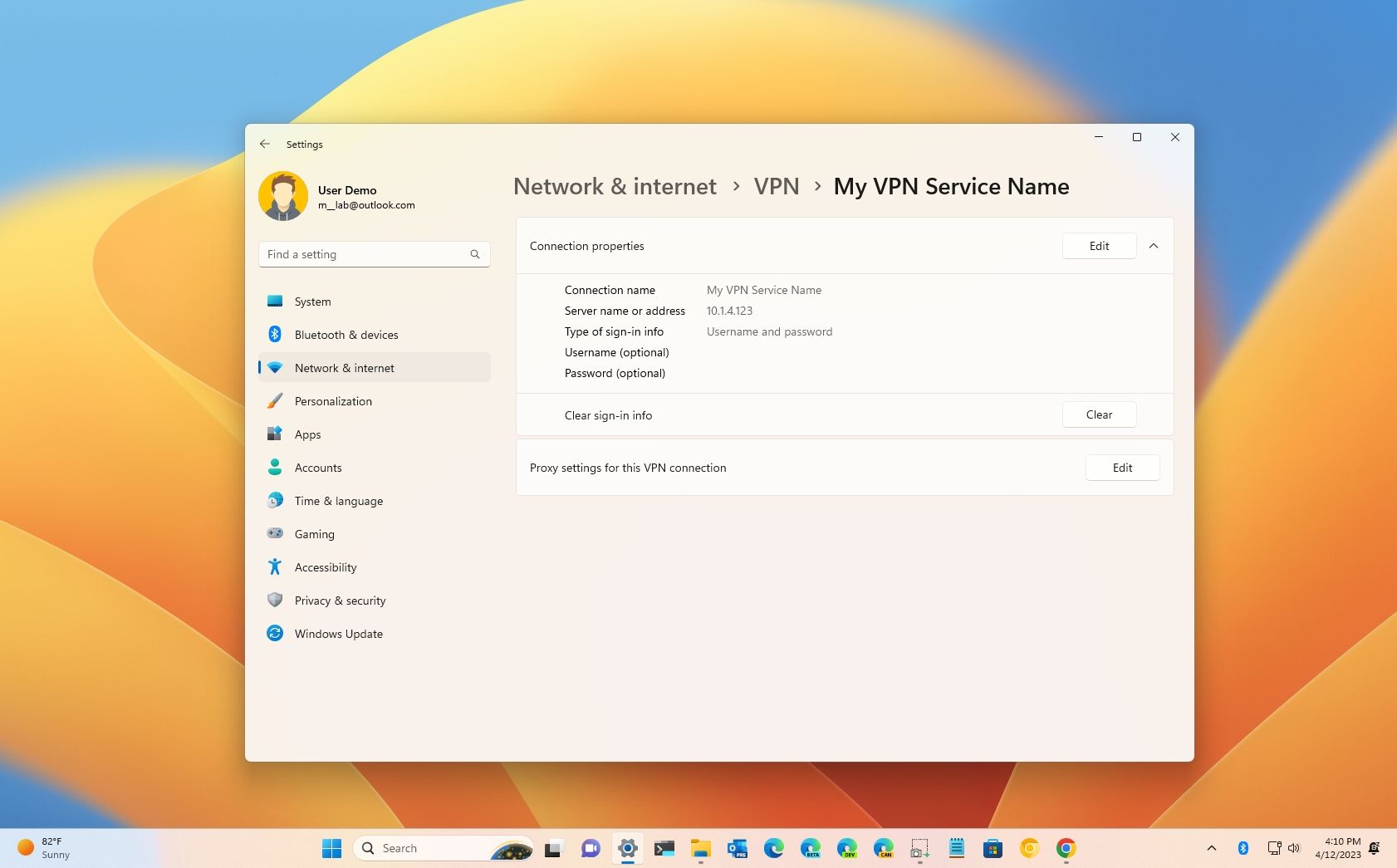
Task: Go to the VPN breadcrumb
Action: 777,186
